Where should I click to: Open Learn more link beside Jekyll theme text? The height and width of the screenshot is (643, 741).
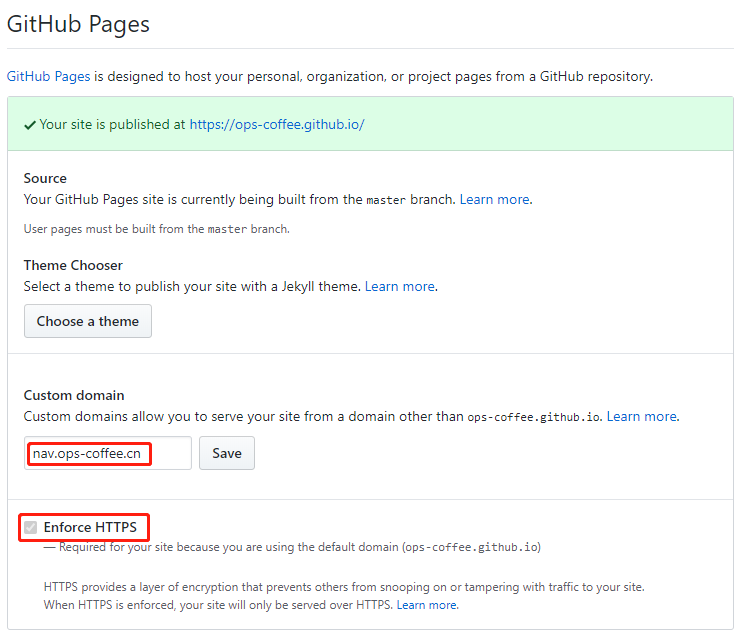[x=399, y=286]
